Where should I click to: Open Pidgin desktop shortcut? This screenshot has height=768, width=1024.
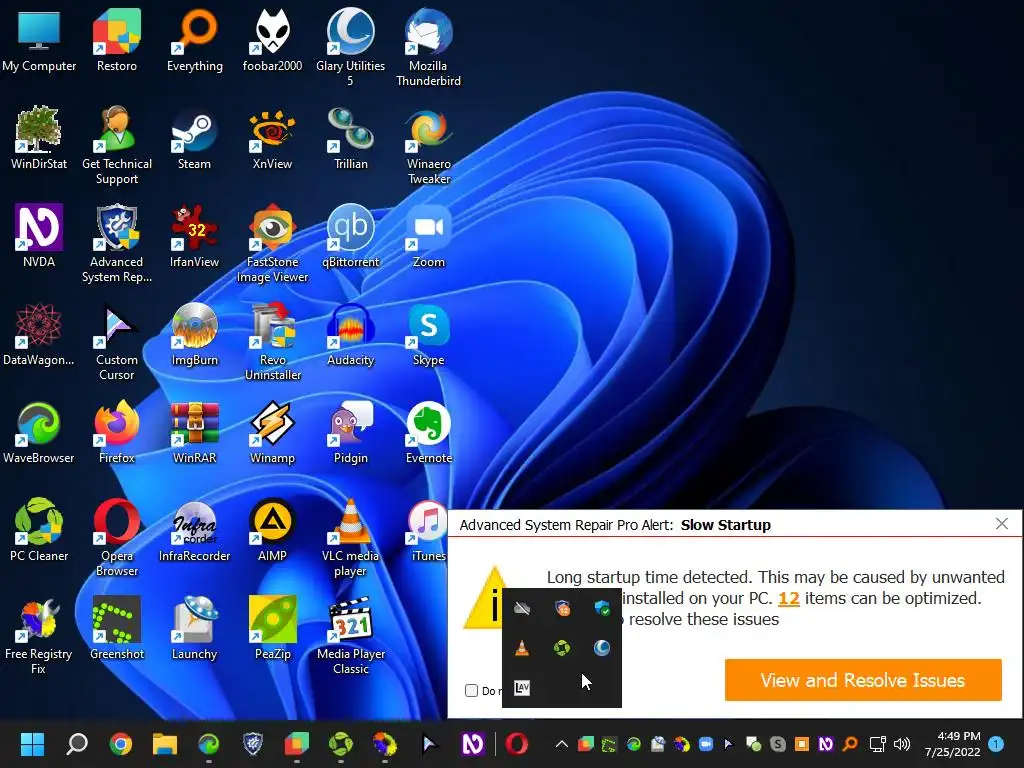point(351,431)
